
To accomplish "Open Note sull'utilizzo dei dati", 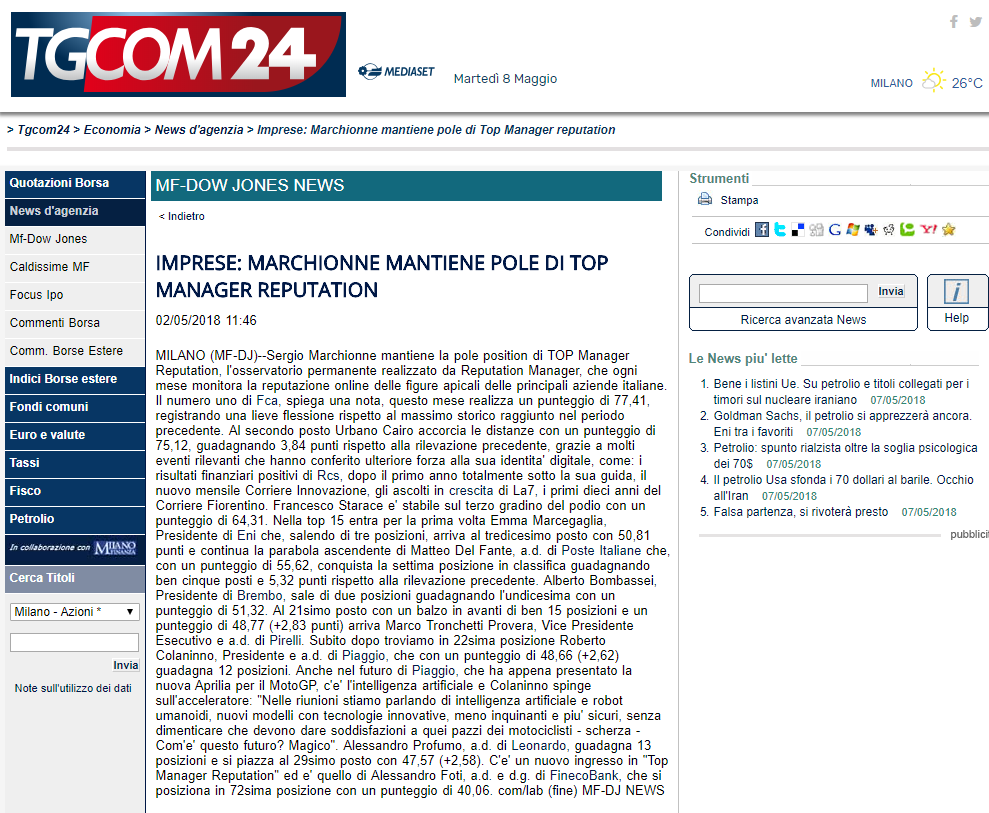I will tap(73, 688).
